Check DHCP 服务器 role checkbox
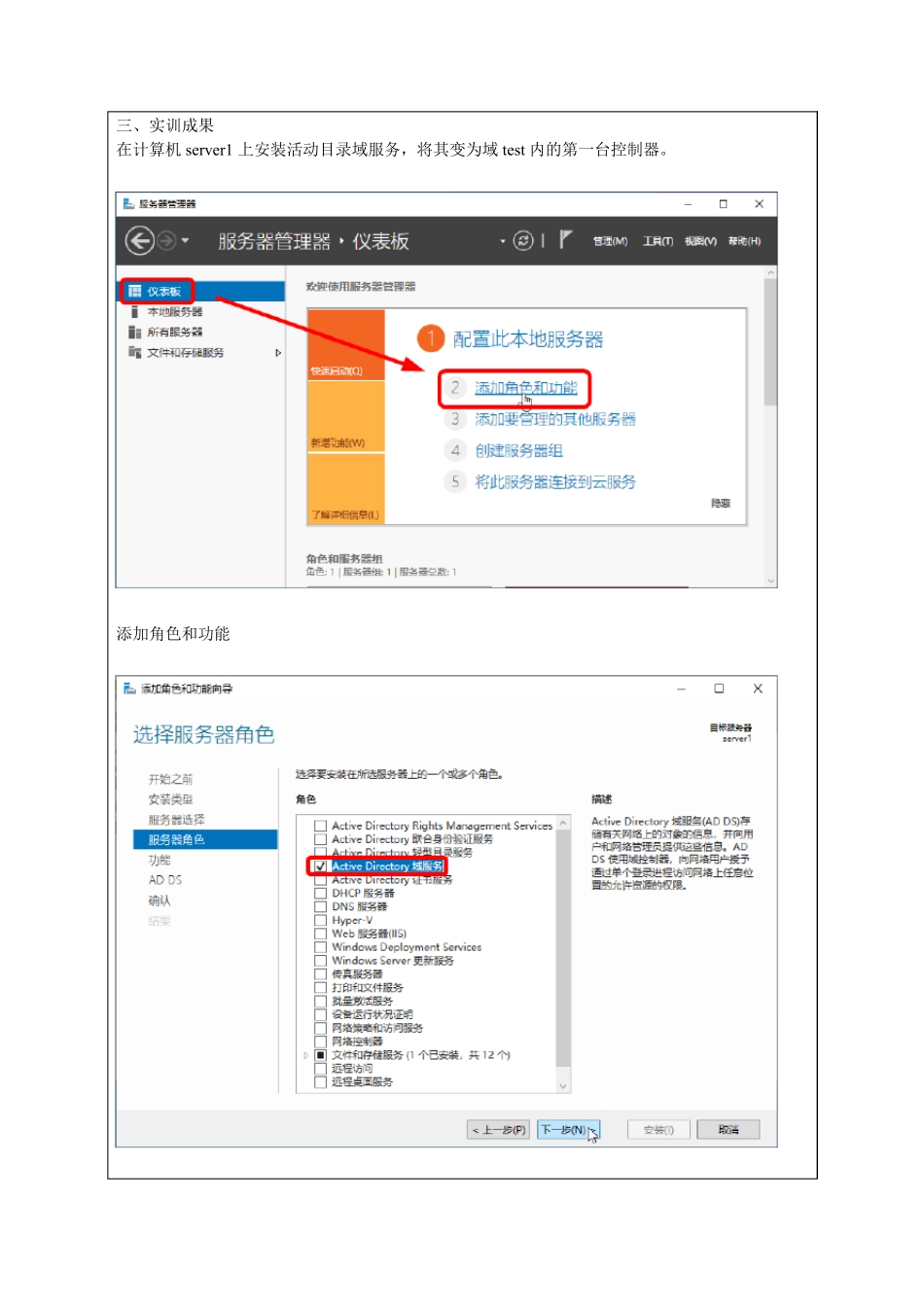The image size is (924, 1307). coord(320,893)
